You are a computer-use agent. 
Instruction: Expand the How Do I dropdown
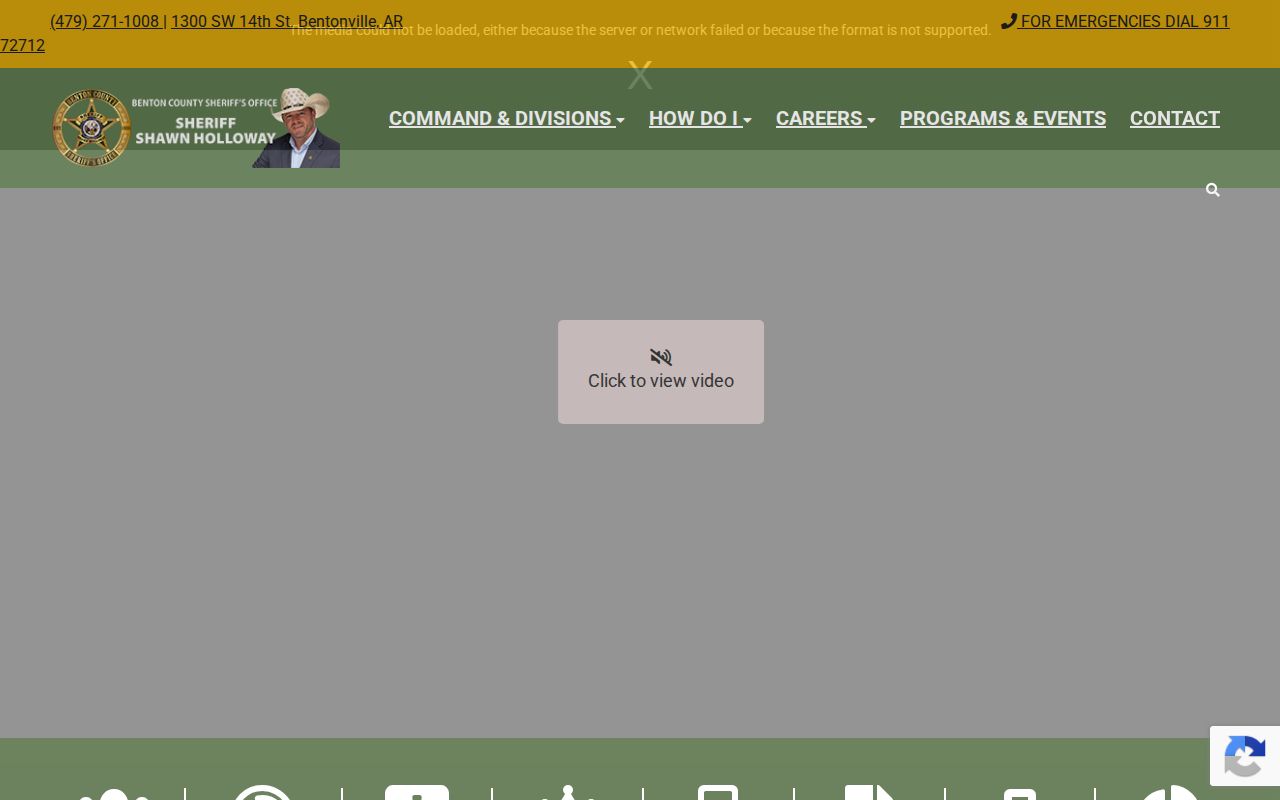tap(700, 118)
